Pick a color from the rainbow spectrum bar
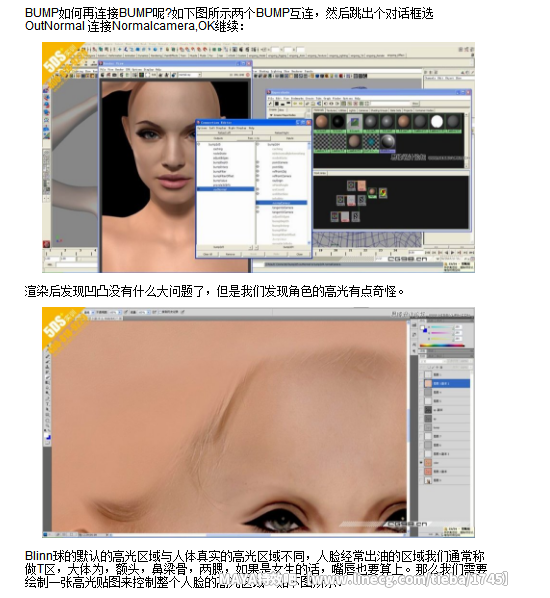Screen dimensions: 550x598 [442, 346]
